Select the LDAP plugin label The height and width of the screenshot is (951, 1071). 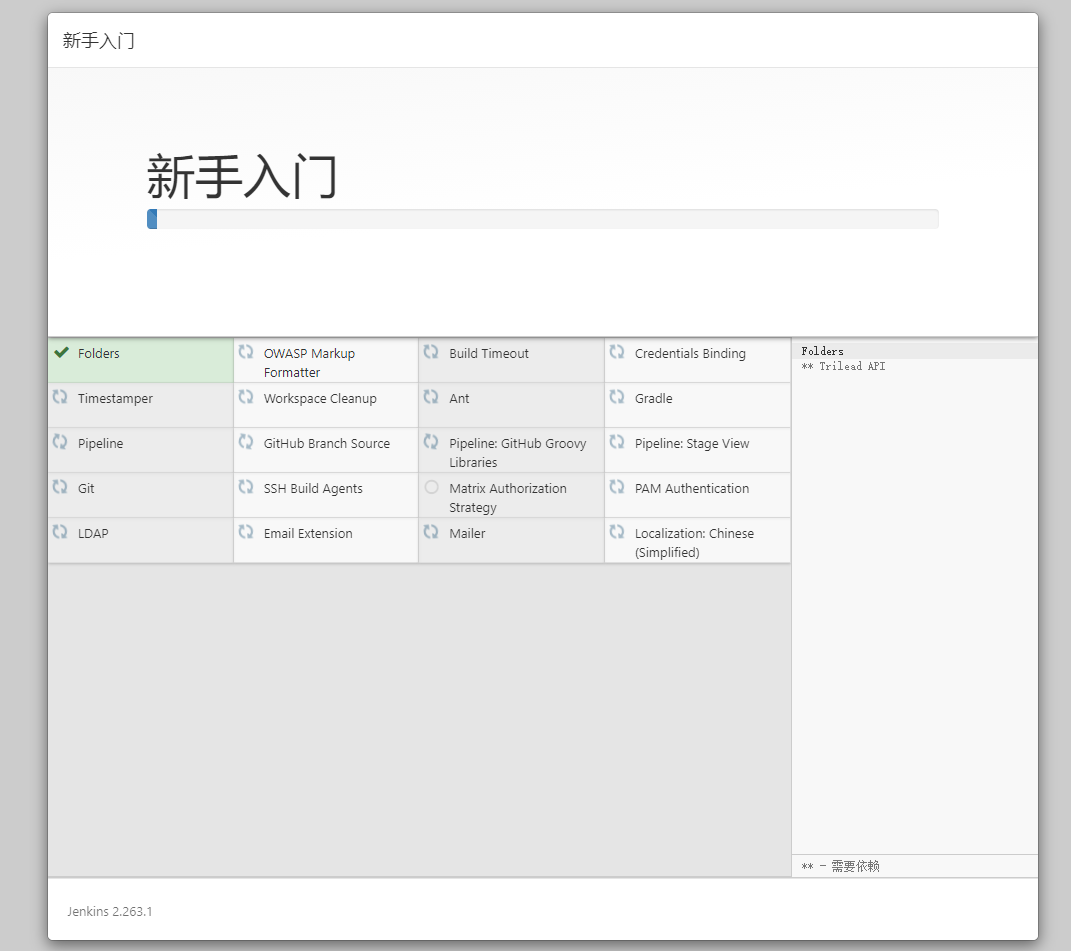pyautogui.click(x=93, y=534)
